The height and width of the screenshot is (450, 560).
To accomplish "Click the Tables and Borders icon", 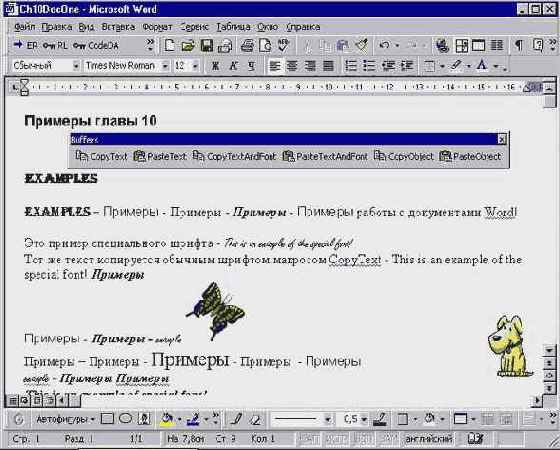I will [461, 45].
